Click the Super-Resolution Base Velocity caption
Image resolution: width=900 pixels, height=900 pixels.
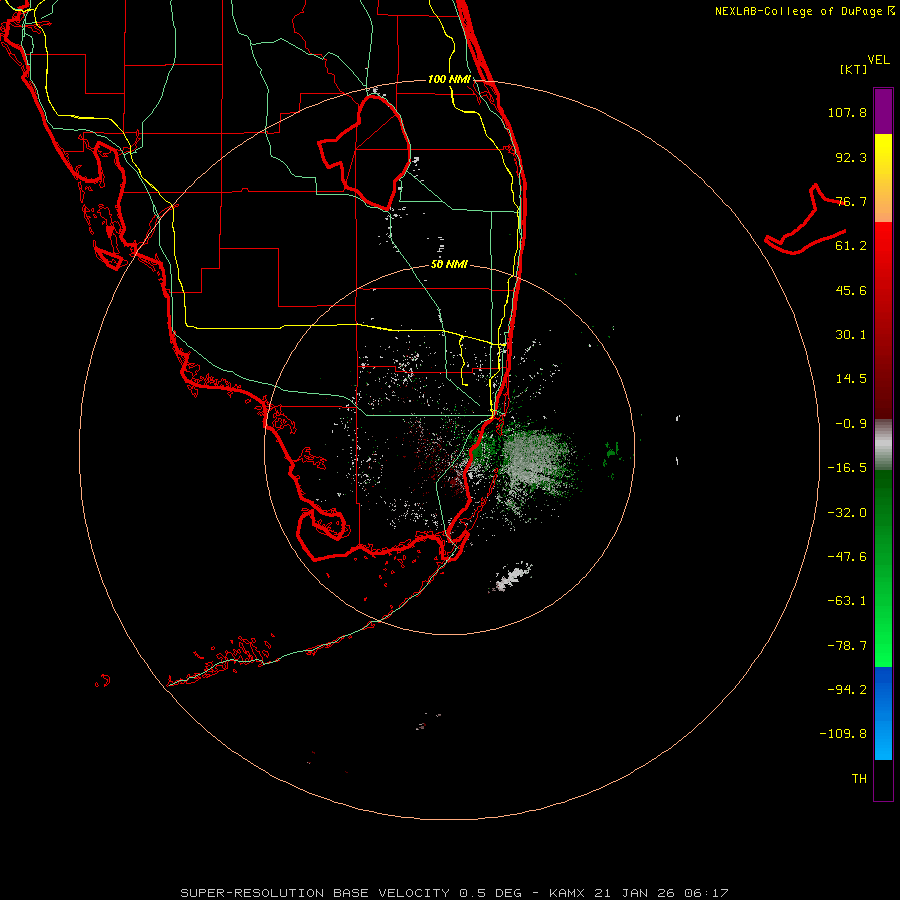tap(454, 893)
